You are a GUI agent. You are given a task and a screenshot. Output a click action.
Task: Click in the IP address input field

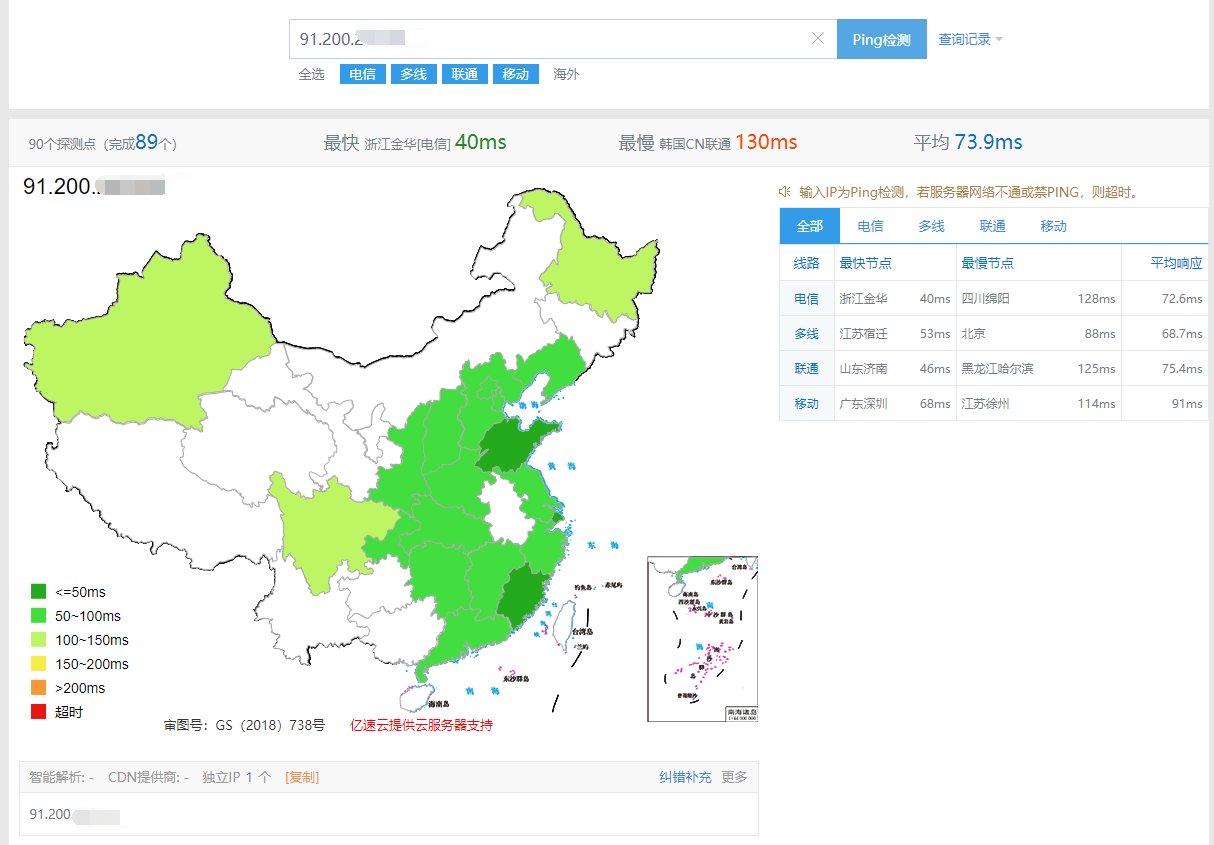click(x=550, y=39)
